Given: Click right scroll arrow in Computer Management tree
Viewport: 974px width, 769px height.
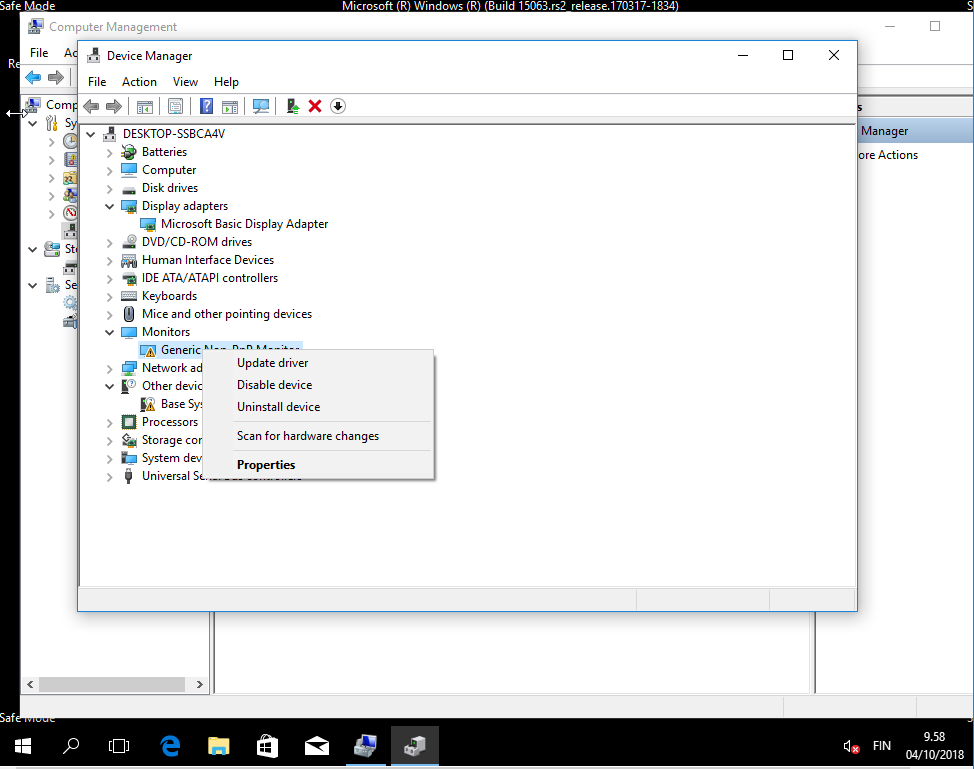Looking at the screenshot, I should pyautogui.click(x=199, y=685).
